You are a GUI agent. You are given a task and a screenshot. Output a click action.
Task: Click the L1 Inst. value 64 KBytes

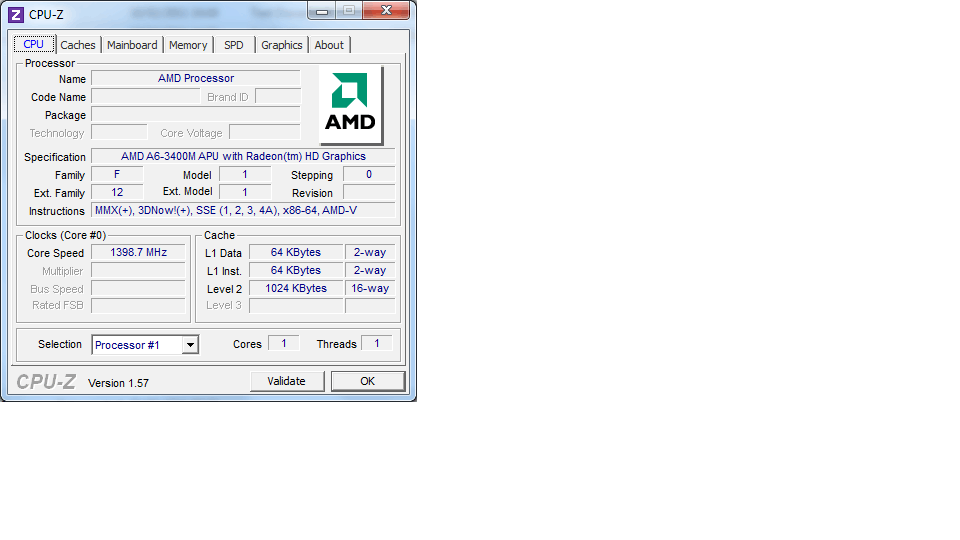(296, 270)
